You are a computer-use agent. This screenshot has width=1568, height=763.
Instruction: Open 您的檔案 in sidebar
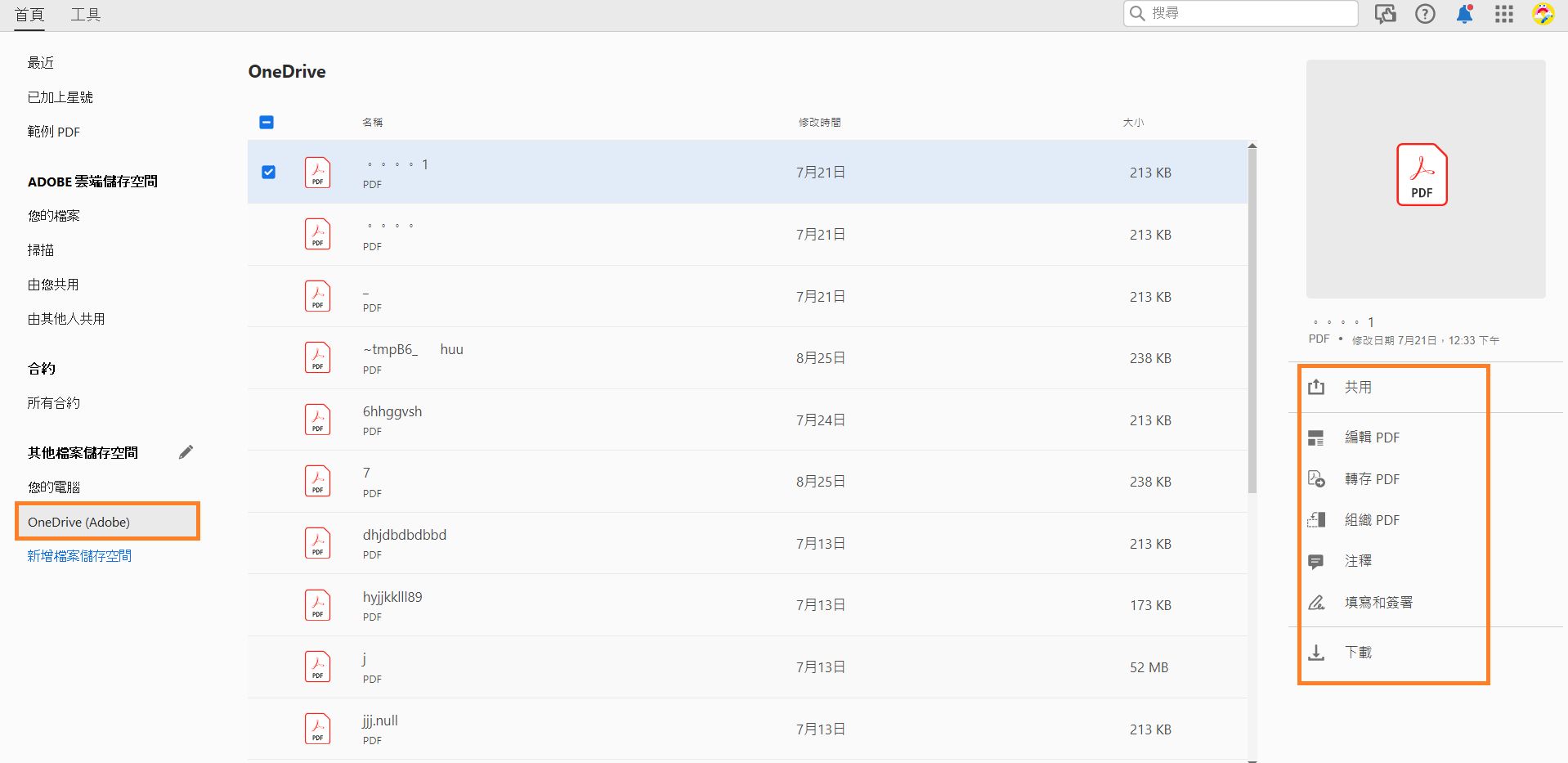[54, 216]
